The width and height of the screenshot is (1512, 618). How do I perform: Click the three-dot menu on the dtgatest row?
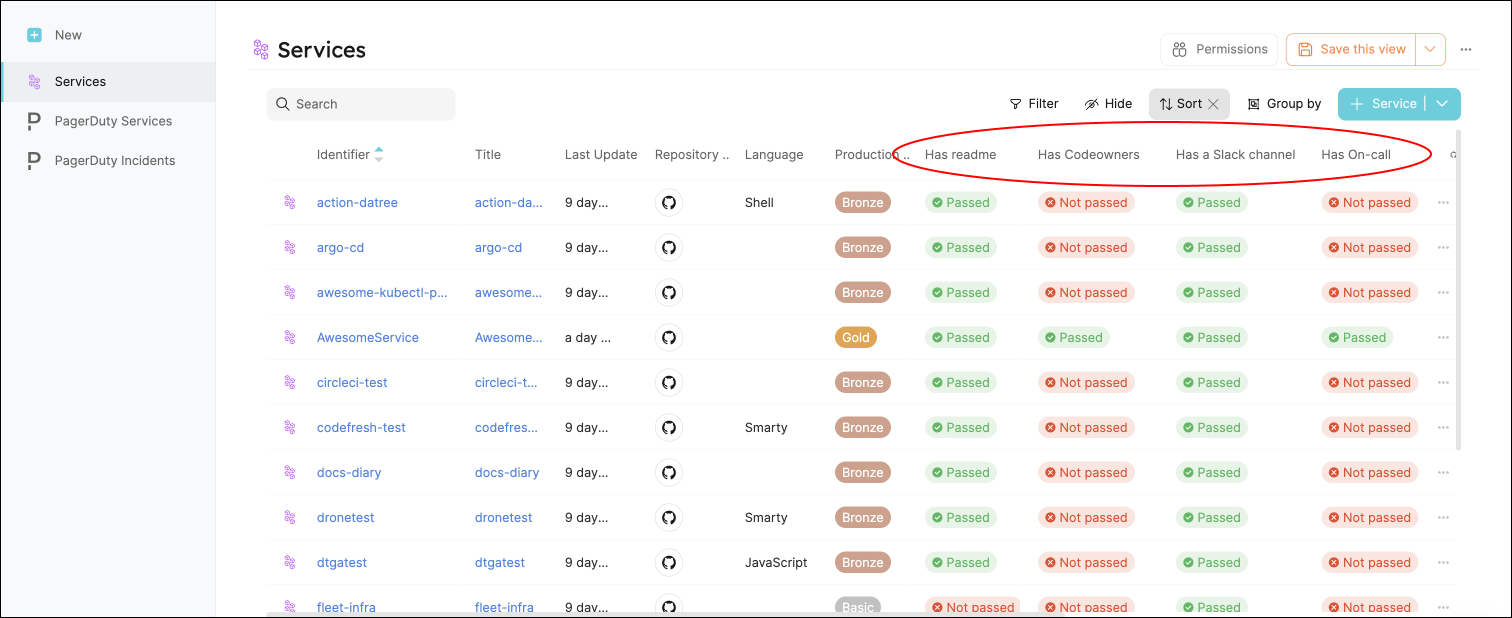pos(1443,562)
